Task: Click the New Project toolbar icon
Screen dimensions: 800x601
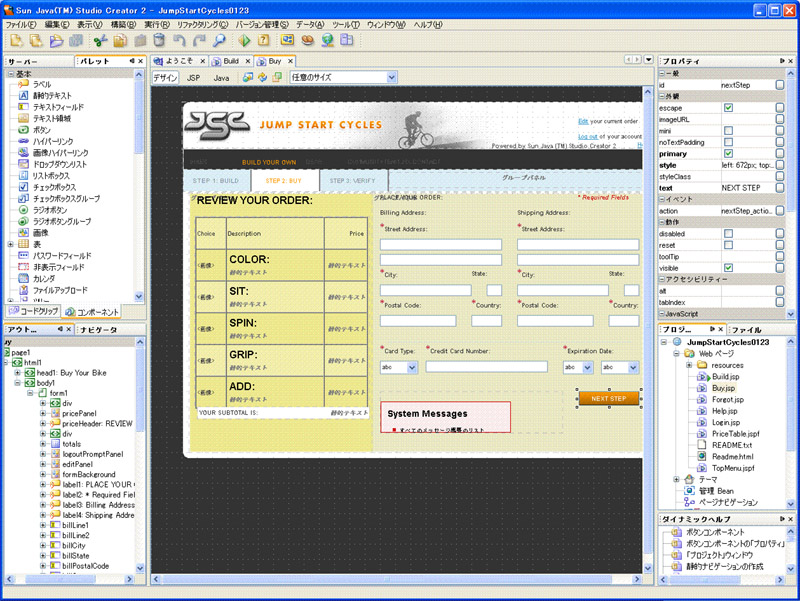Action: click(16, 41)
